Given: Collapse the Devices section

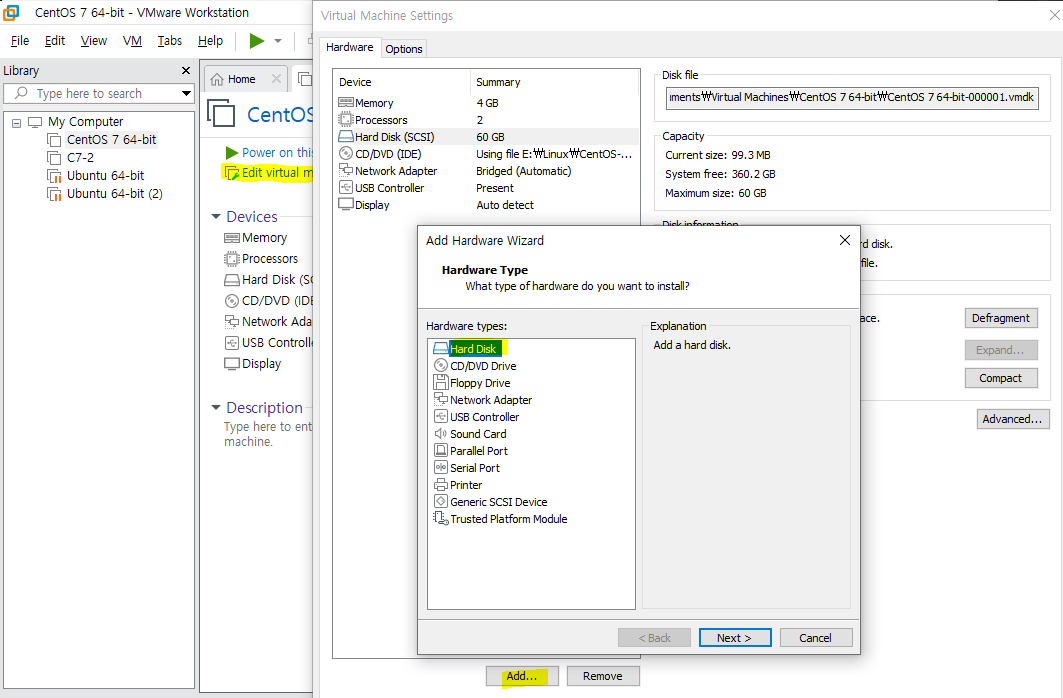Looking at the screenshot, I should tap(216, 217).
